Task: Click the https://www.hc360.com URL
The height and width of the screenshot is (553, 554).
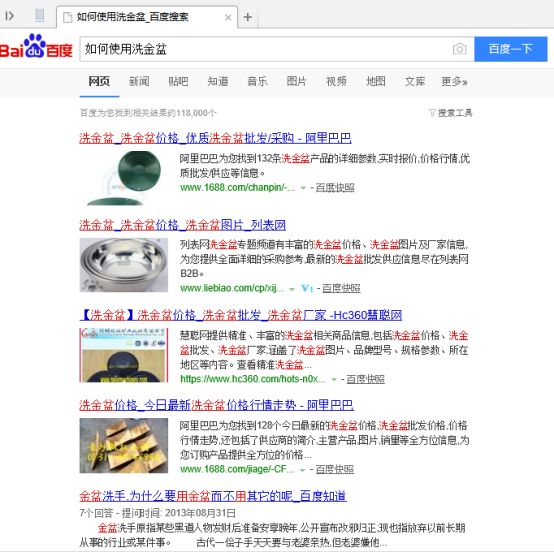Action: (253, 379)
